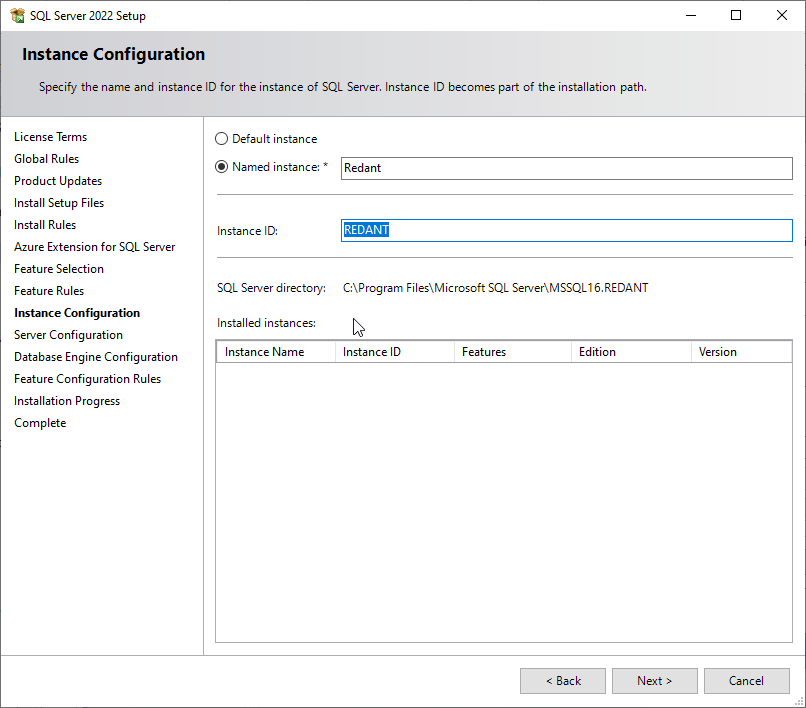Viewport: 806px width, 708px height.
Task: Click the Instance ID input field
Action: pos(566,230)
